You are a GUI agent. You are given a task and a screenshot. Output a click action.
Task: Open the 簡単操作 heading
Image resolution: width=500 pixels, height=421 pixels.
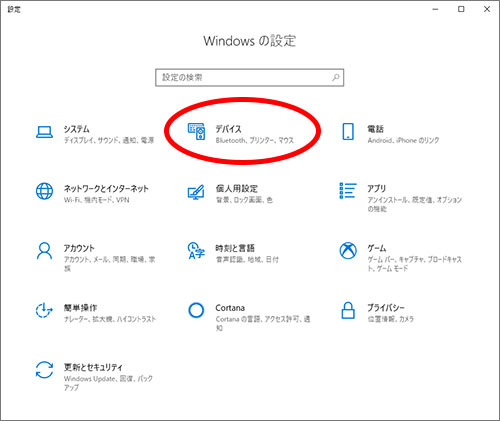(x=80, y=308)
